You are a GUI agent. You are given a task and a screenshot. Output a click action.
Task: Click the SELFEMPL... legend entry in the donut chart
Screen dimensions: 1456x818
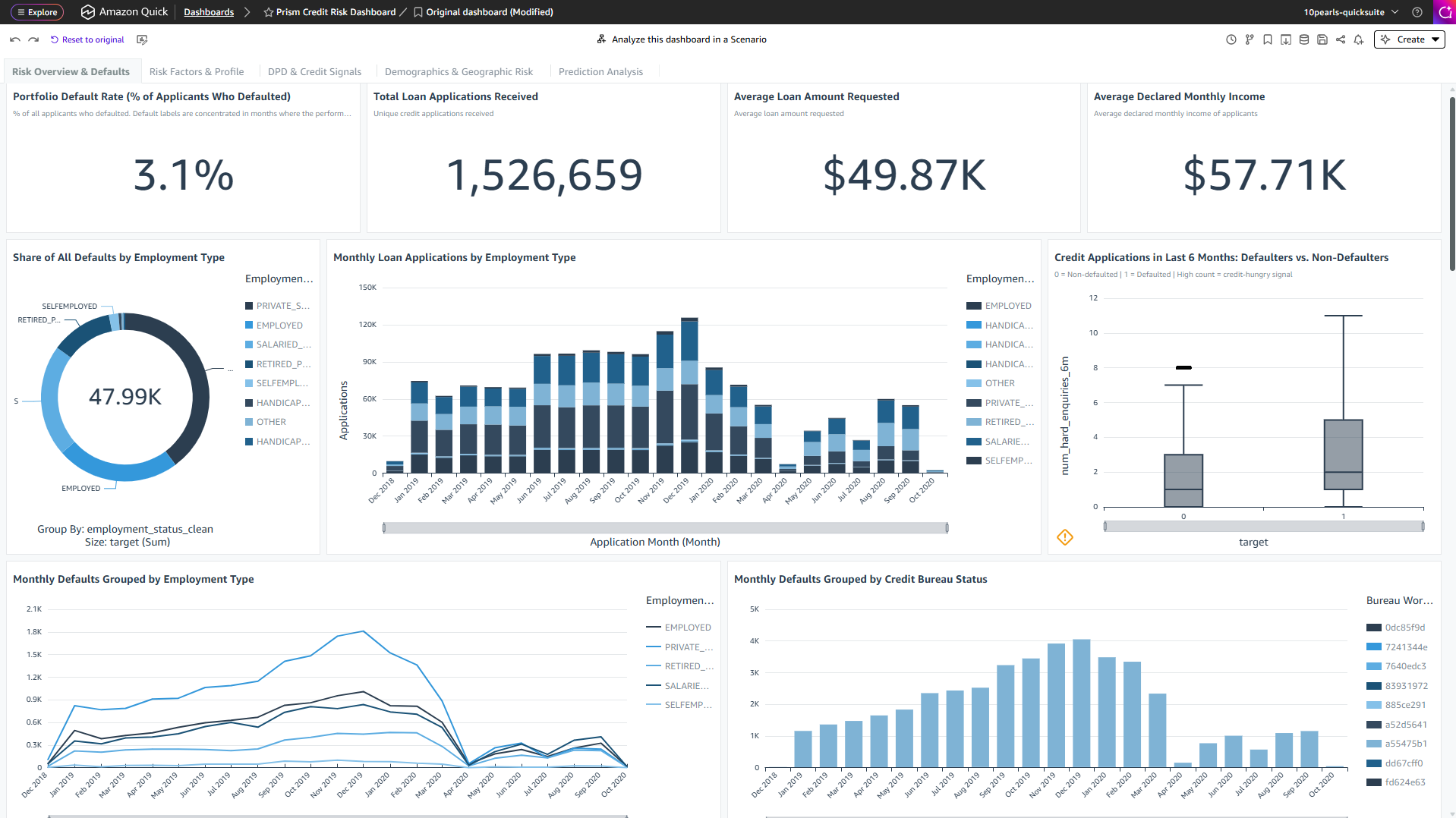[x=277, y=383]
